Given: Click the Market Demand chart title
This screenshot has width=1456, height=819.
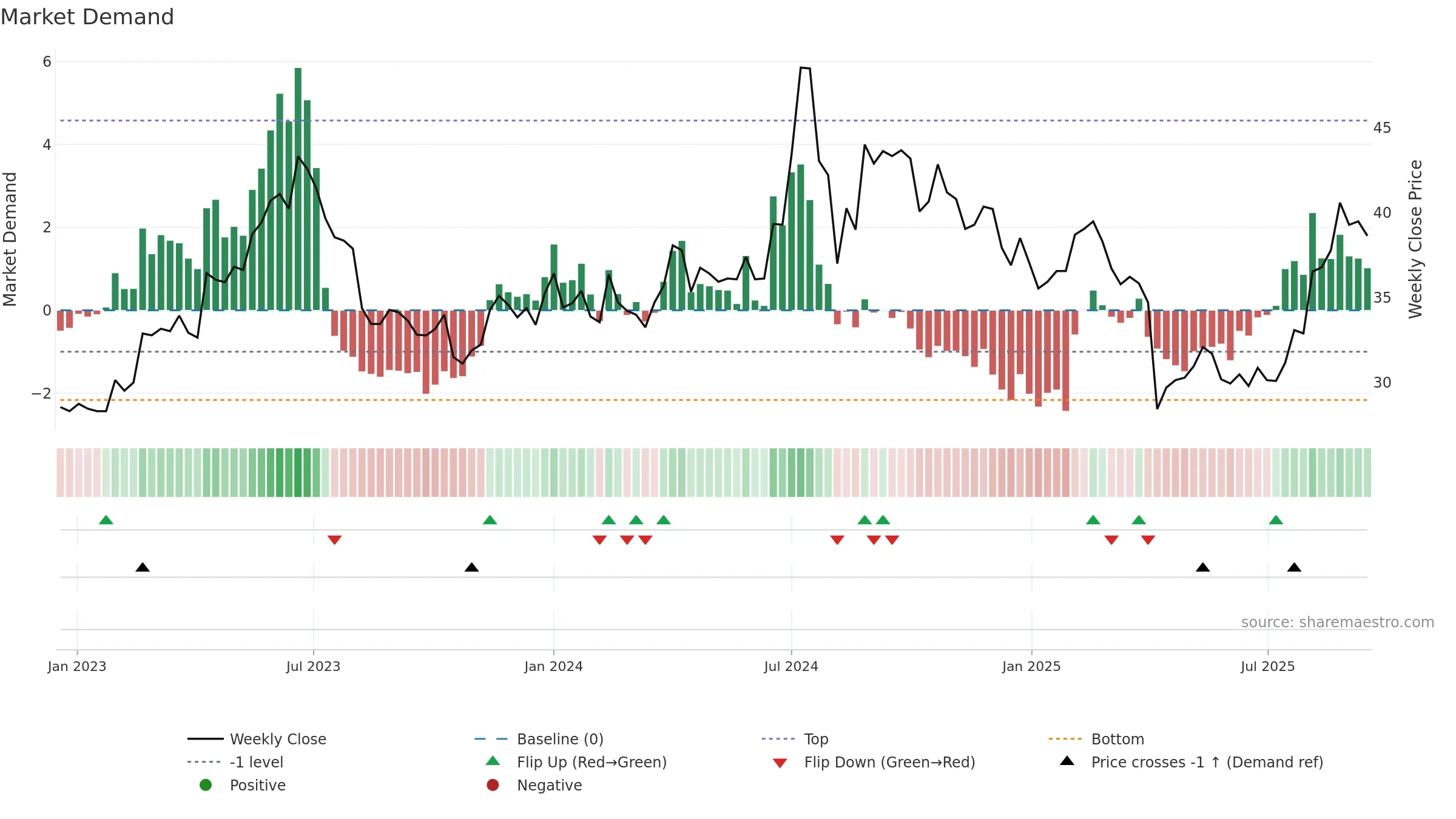Looking at the screenshot, I should (87, 17).
